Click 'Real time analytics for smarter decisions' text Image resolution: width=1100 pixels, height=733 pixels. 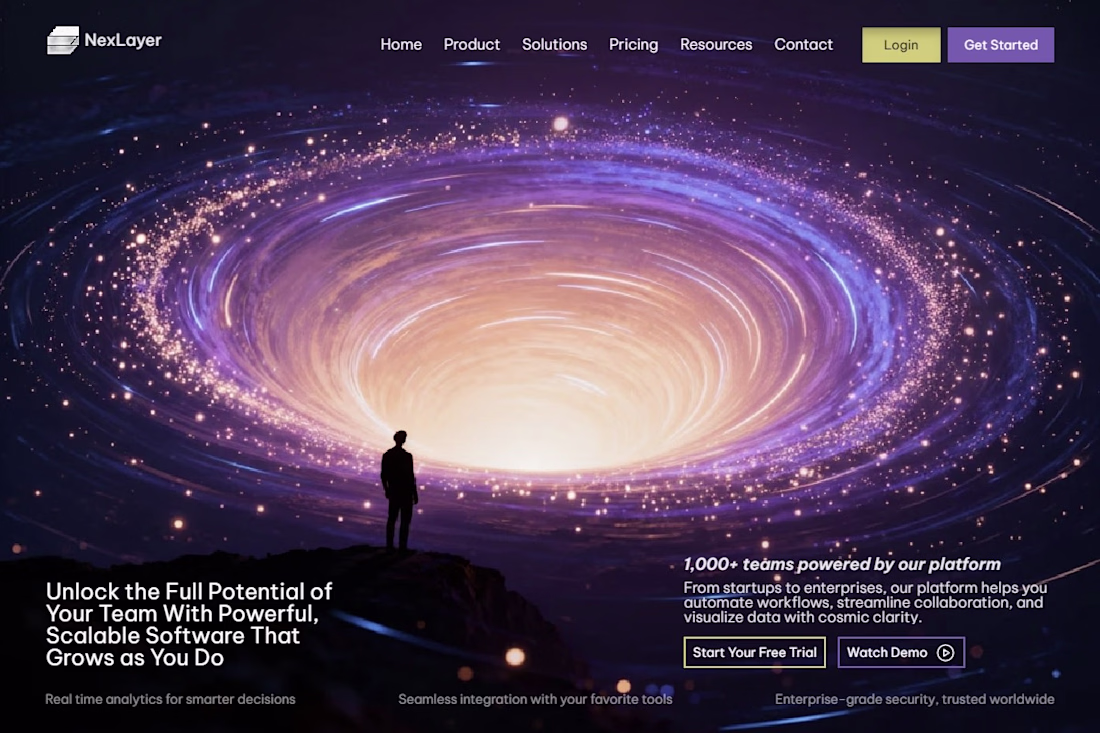click(170, 699)
